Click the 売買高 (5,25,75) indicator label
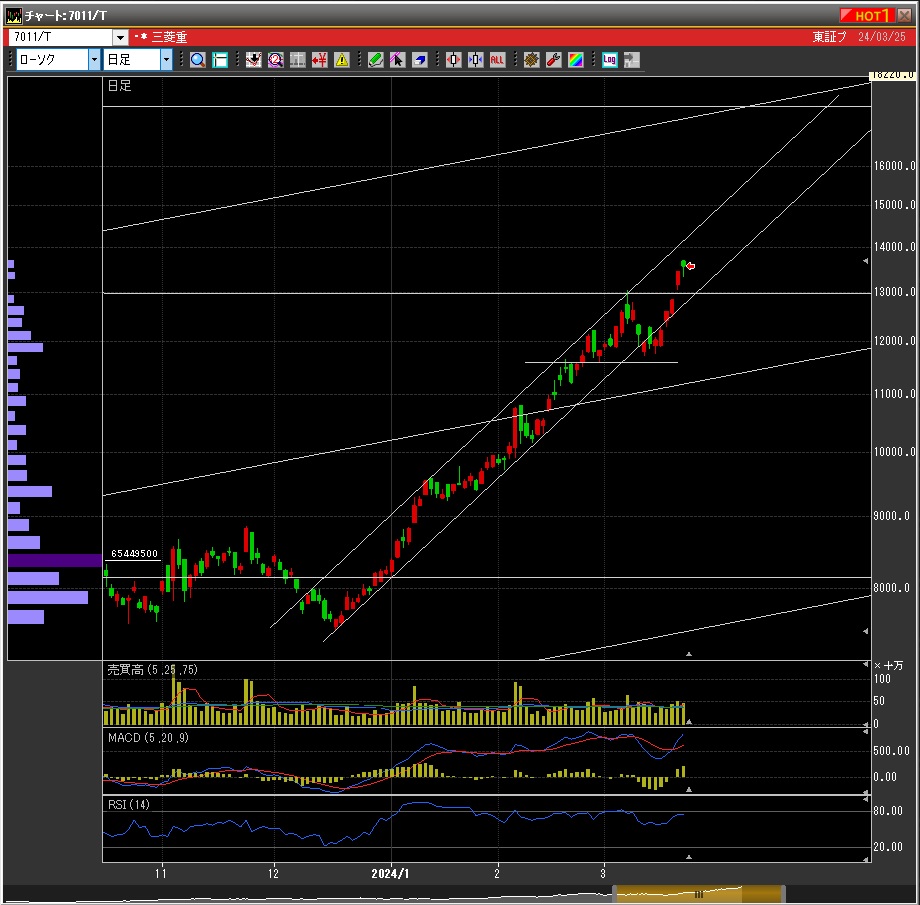 [x=153, y=670]
